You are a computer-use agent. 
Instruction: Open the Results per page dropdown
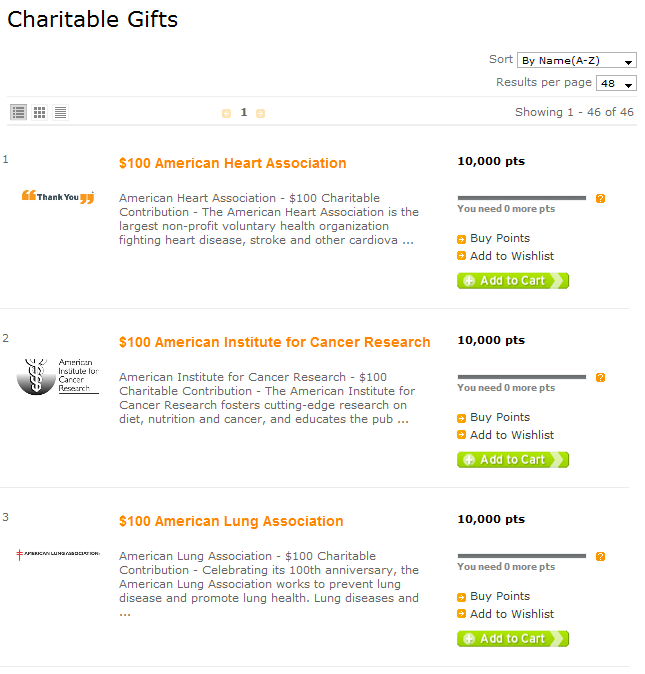pos(616,83)
